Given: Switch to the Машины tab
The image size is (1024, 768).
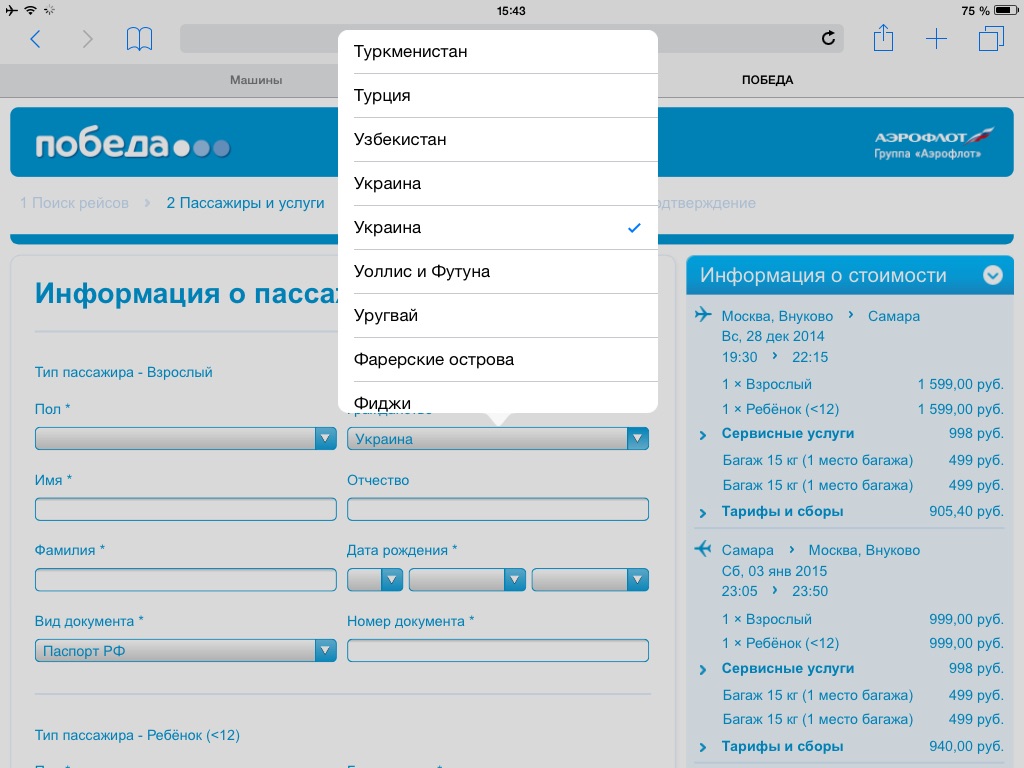Looking at the screenshot, I should [x=256, y=80].
